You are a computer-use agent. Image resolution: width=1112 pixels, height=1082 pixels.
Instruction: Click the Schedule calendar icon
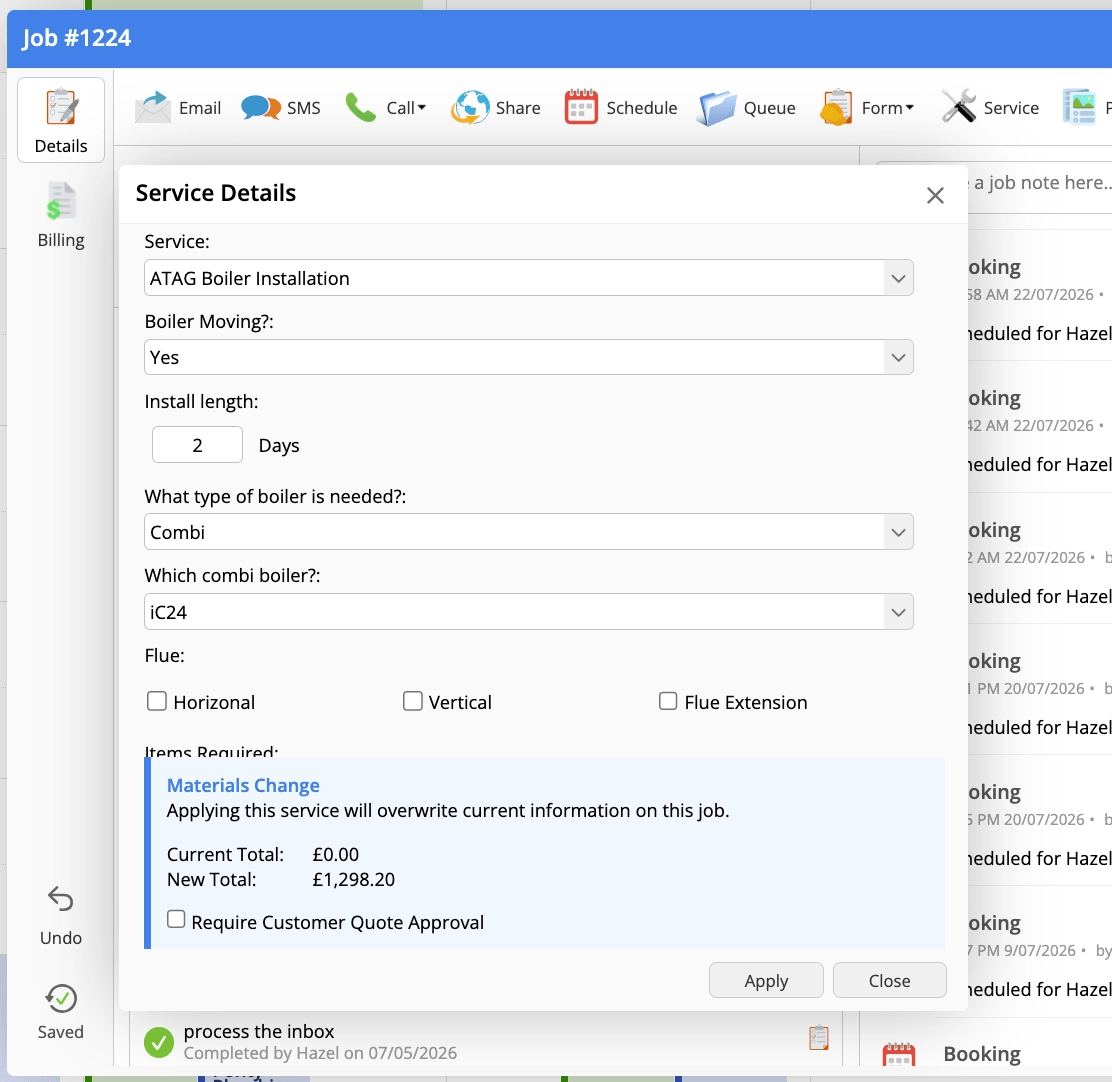(x=581, y=108)
